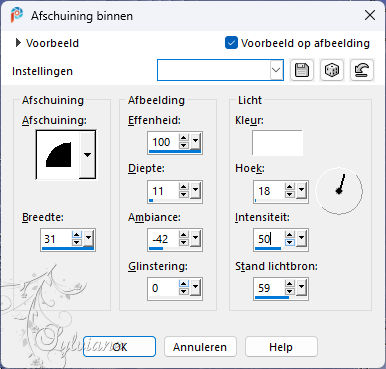Decrease Intensiteit value with down arrow
The width and height of the screenshot is (386, 369).
click(290, 243)
